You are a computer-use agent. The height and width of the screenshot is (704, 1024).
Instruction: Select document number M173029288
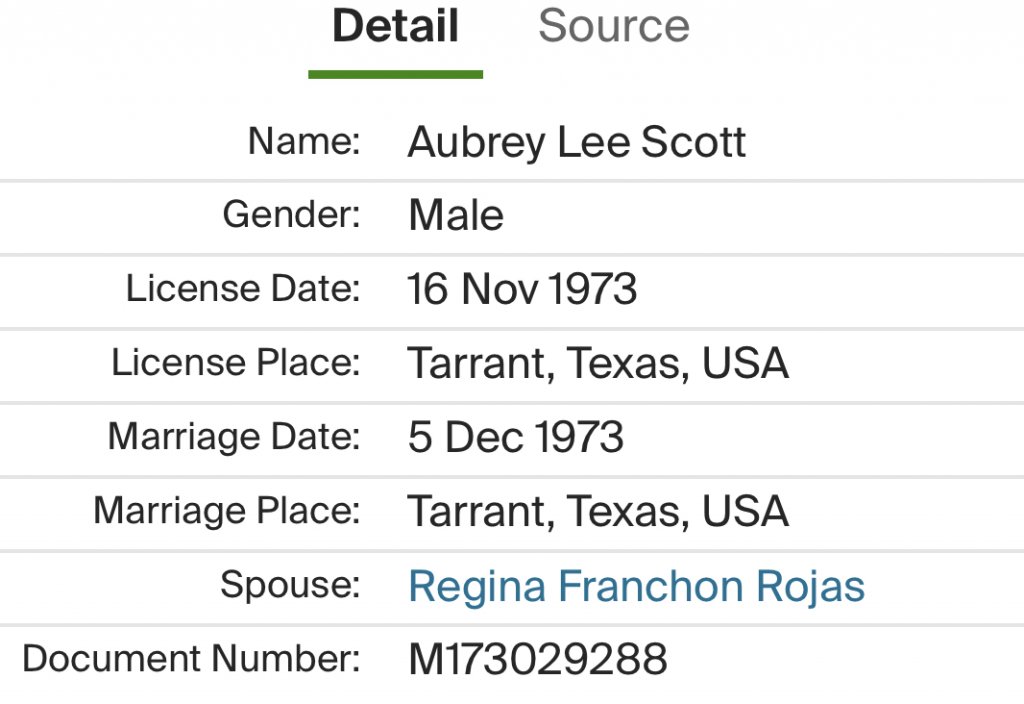click(x=537, y=660)
